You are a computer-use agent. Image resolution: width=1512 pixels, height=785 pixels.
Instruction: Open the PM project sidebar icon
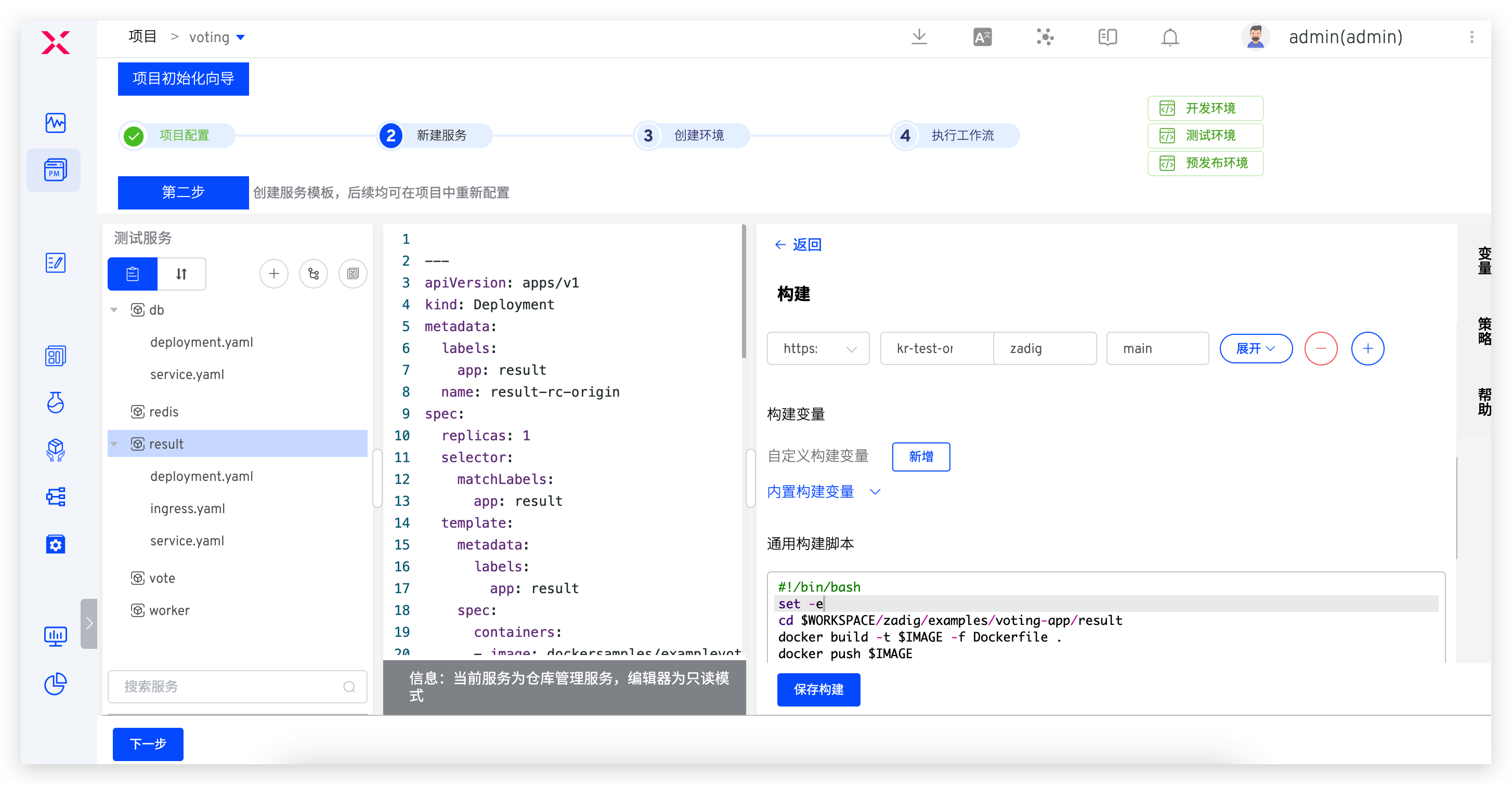(55, 170)
